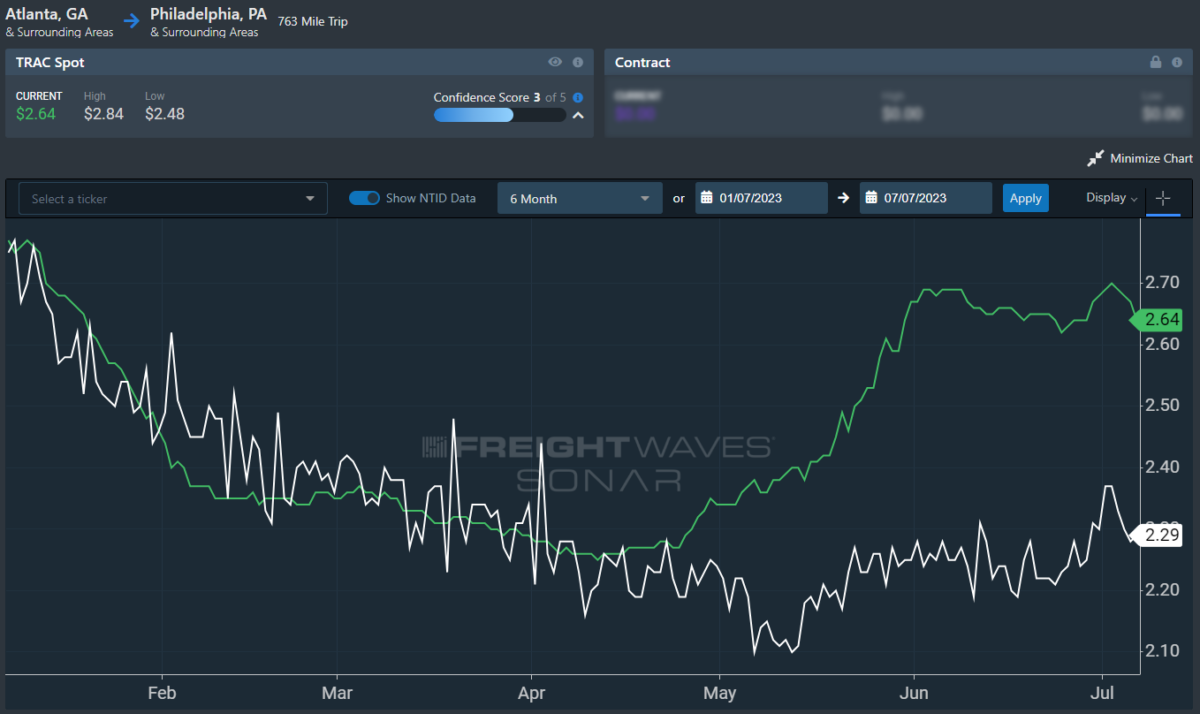Screen dimensions: 1200x714
Task: Select the crosshair cursor tool
Action: click(x=1163, y=198)
